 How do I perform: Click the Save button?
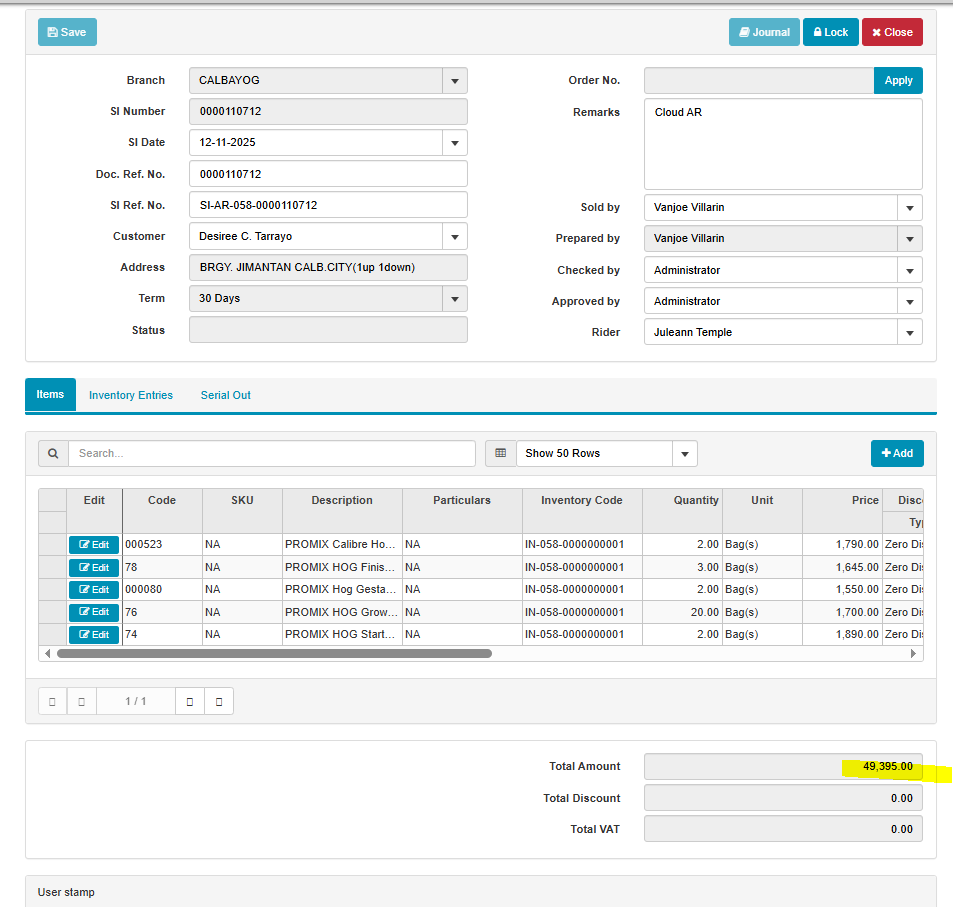pyautogui.click(x=67, y=32)
